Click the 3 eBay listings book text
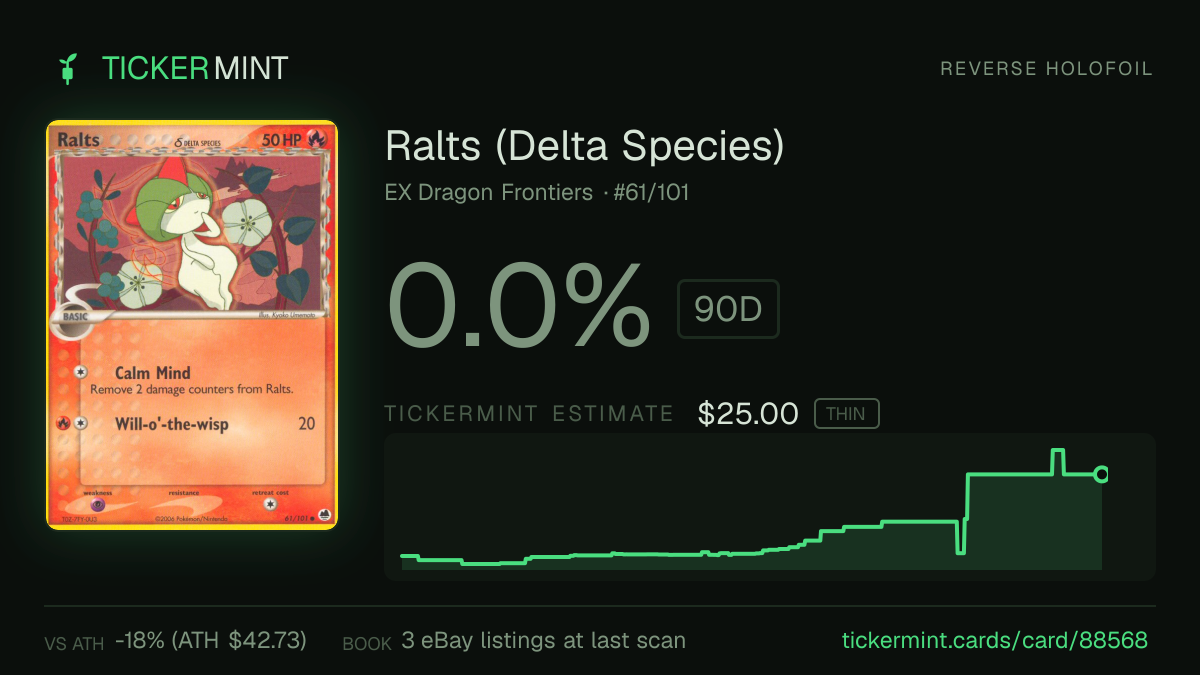Image resolution: width=1200 pixels, height=675 pixels. 544,640
